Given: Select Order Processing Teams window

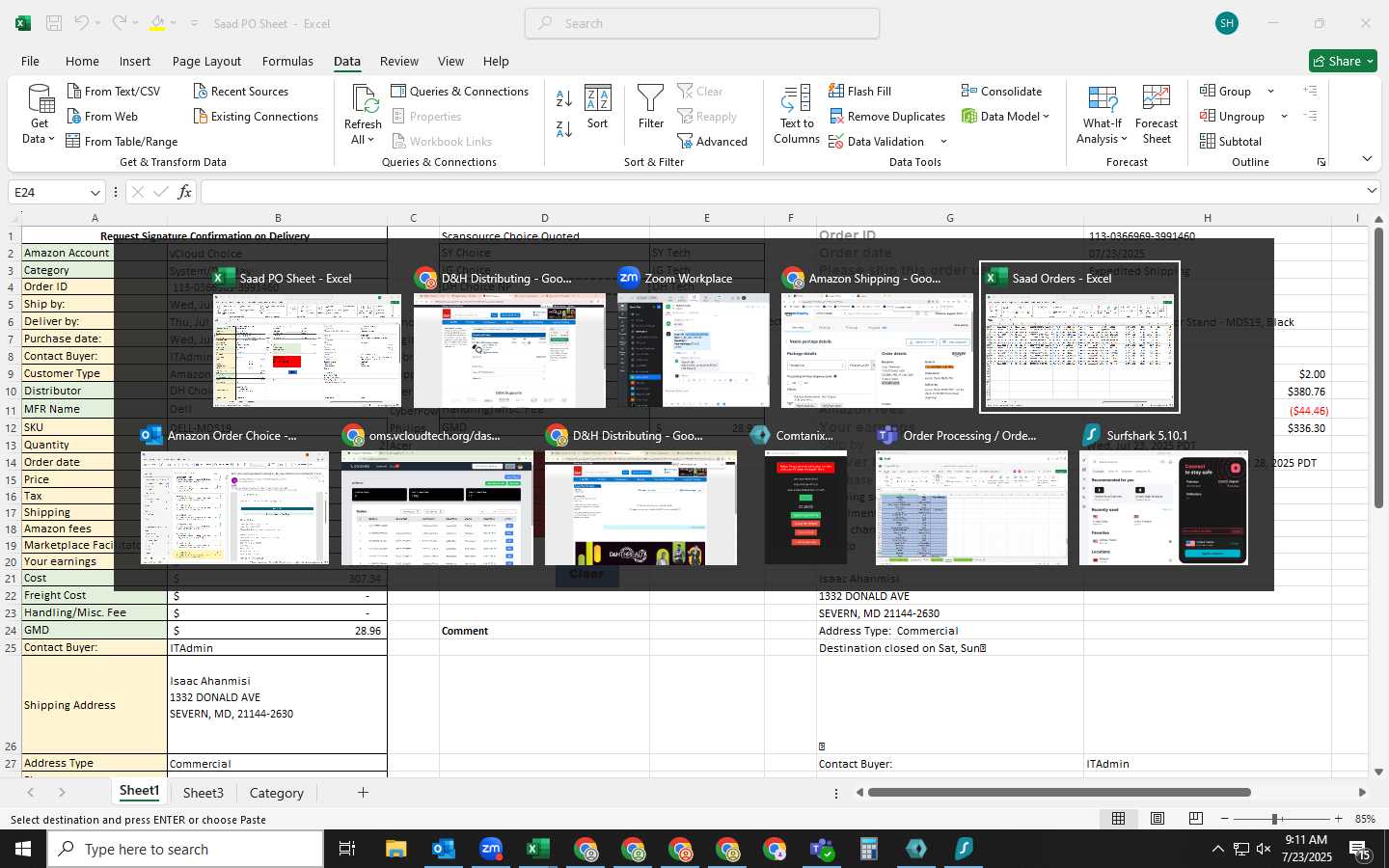Looking at the screenshot, I should [971, 494].
